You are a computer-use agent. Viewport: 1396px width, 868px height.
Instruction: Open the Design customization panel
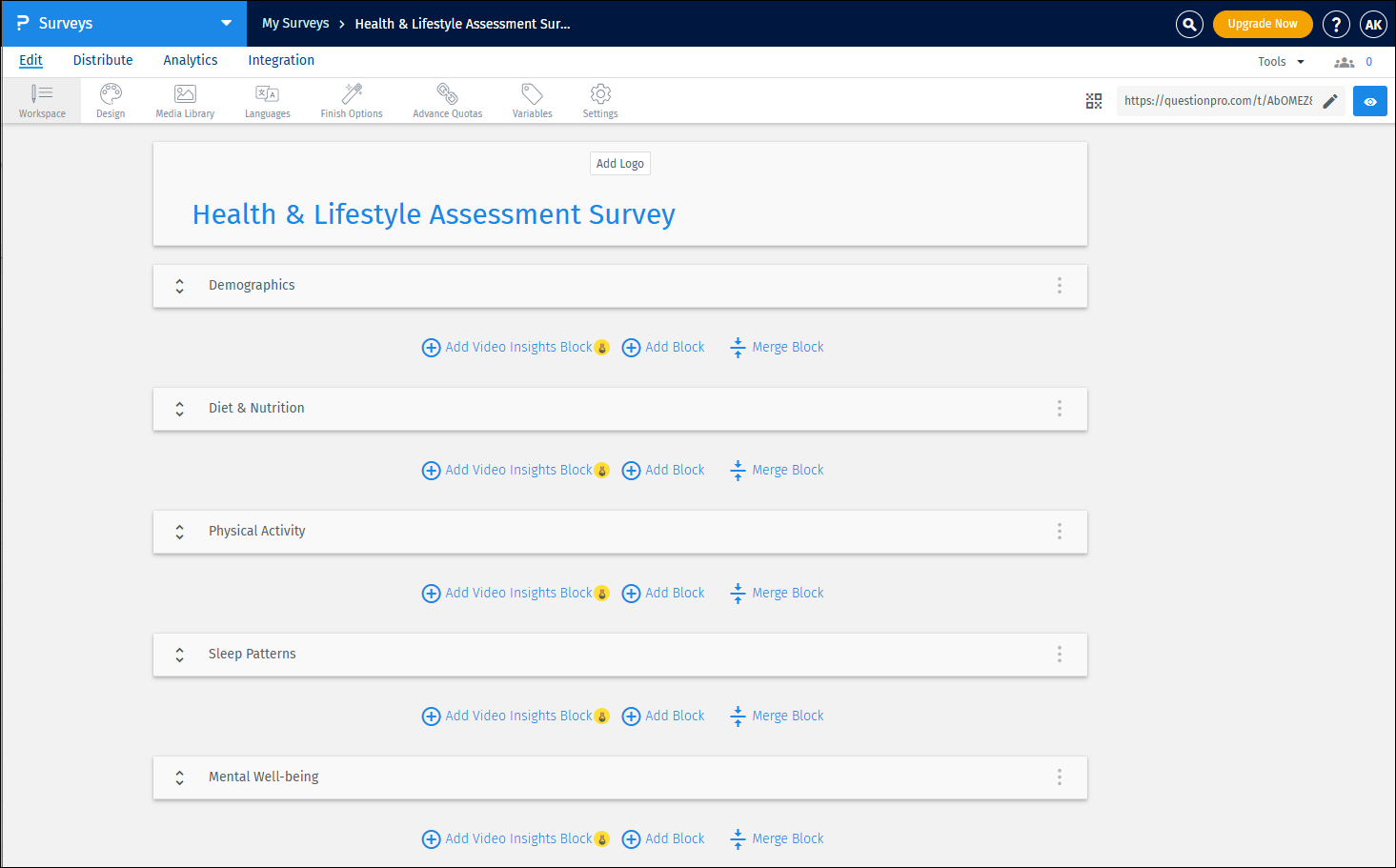click(110, 100)
